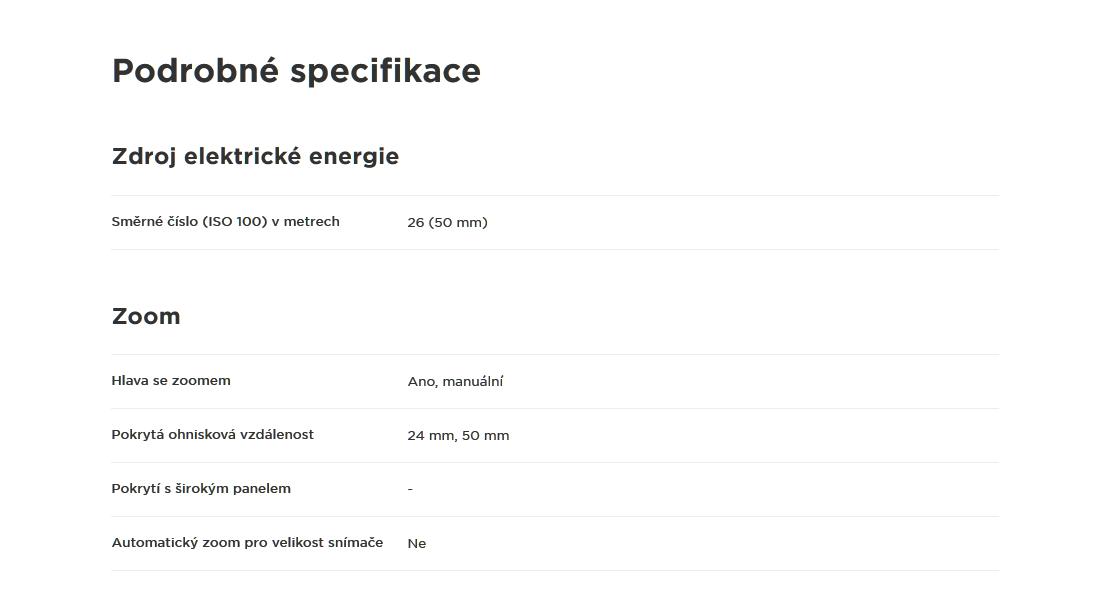Click the Pokrytá ohnisková vzdálenost label

(213, 434)
